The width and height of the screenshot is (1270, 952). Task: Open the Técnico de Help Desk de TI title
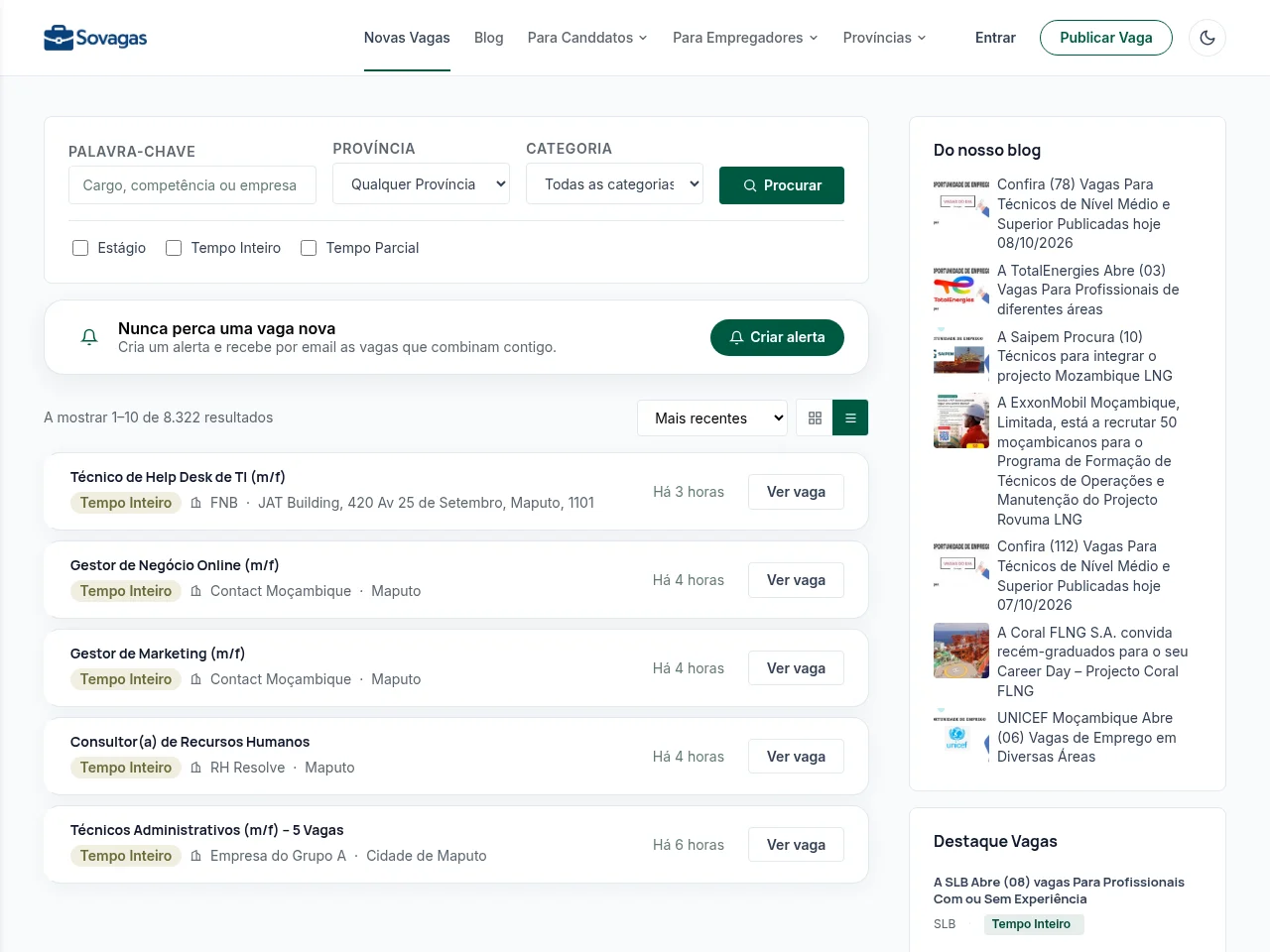(178, 477)
